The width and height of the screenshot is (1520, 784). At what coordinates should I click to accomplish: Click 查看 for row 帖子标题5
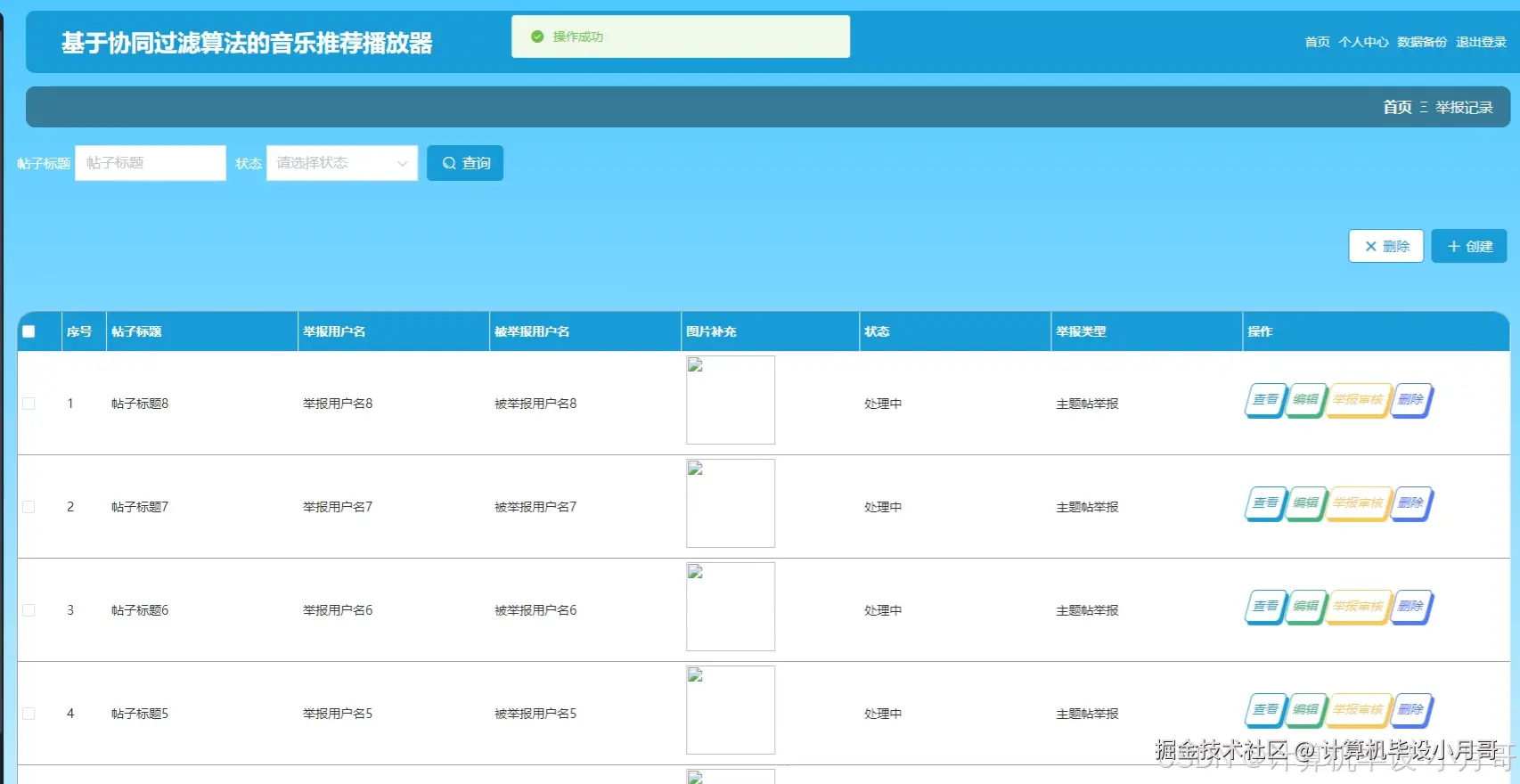pos(1265,710)
